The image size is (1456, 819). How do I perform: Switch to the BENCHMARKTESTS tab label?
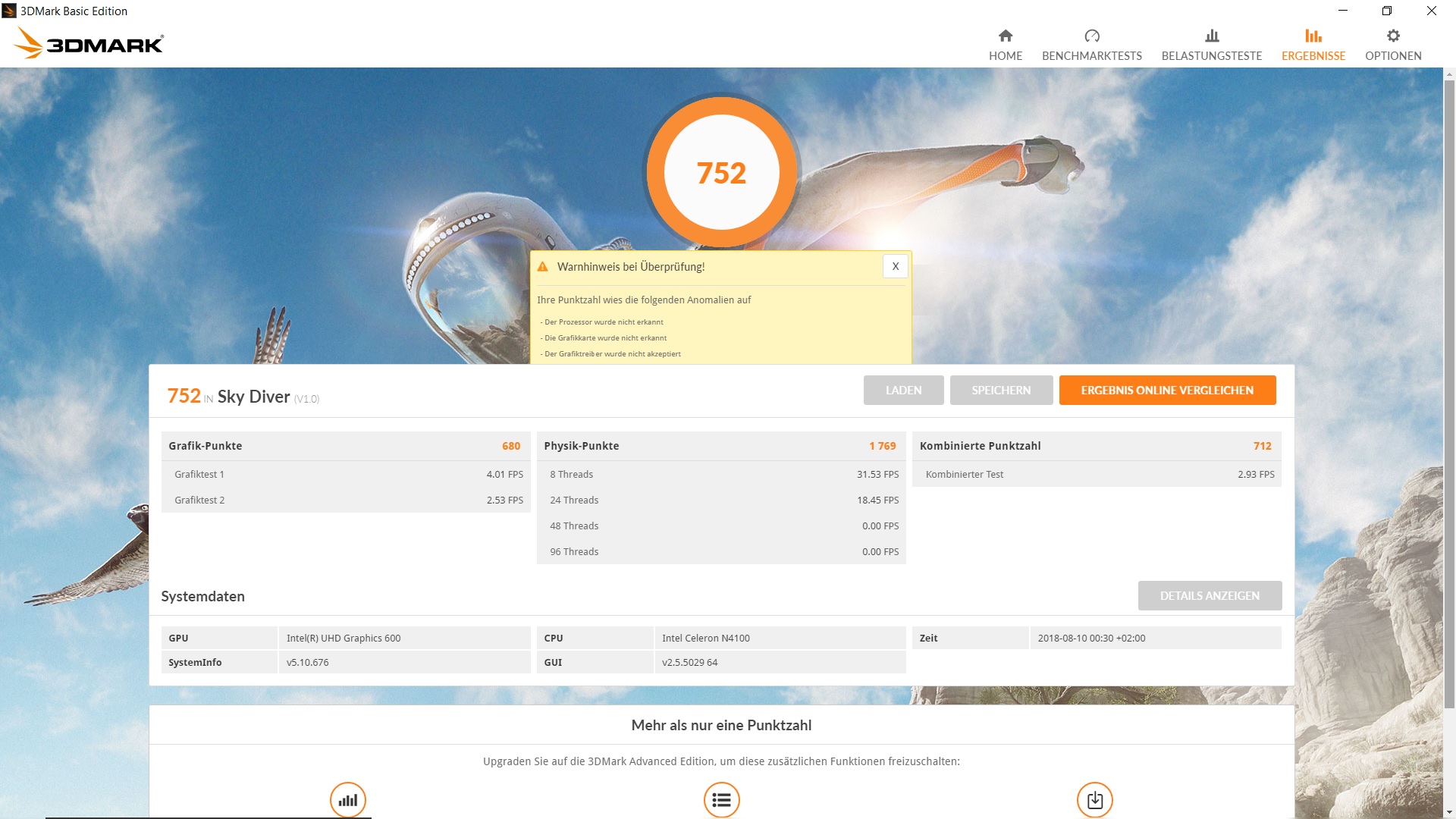[x=1092, y=56]
